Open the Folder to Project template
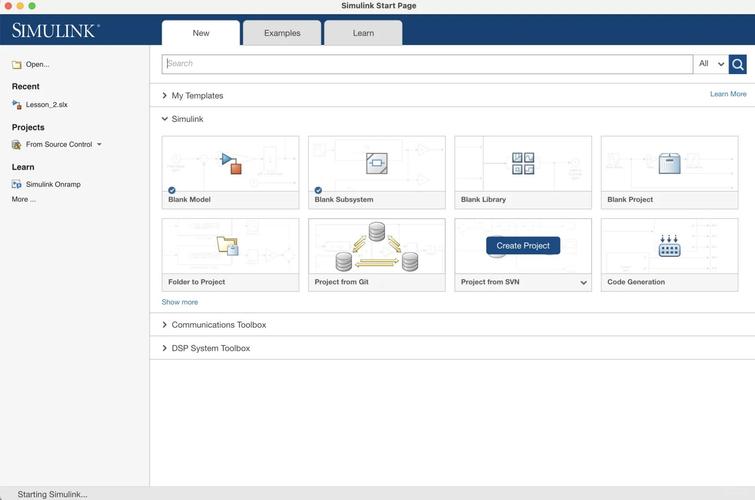Screen dimensions: 755x500 [230, 246]
